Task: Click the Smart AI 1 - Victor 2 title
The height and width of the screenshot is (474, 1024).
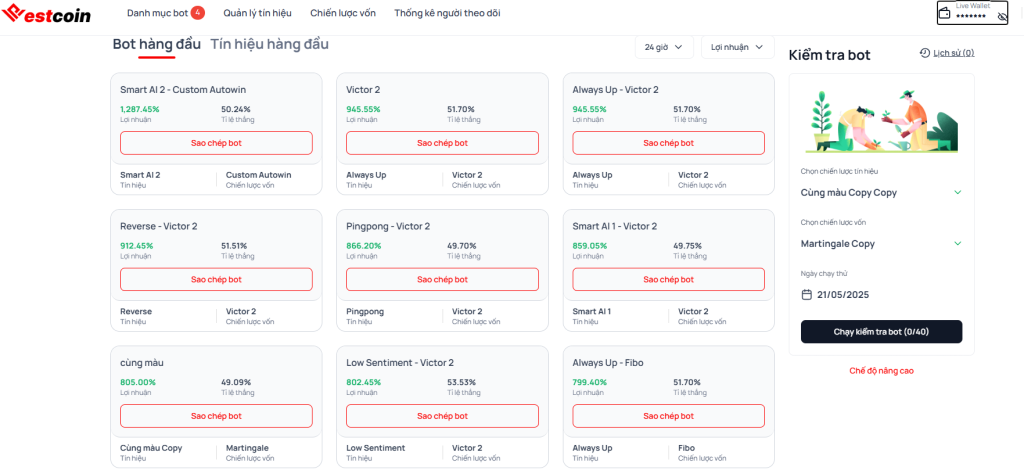Action: coord(615,226)
